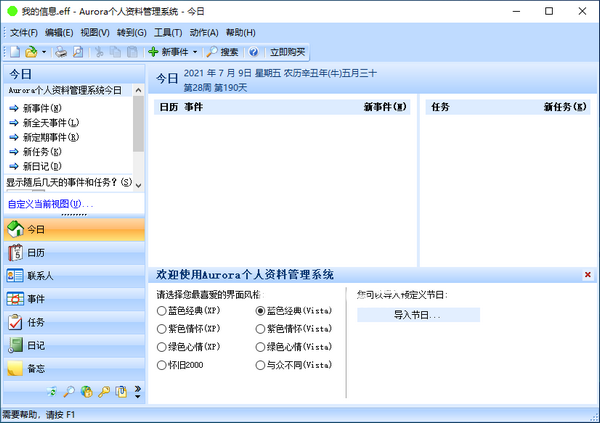Select the 事件 events icon in navigation

15,299
